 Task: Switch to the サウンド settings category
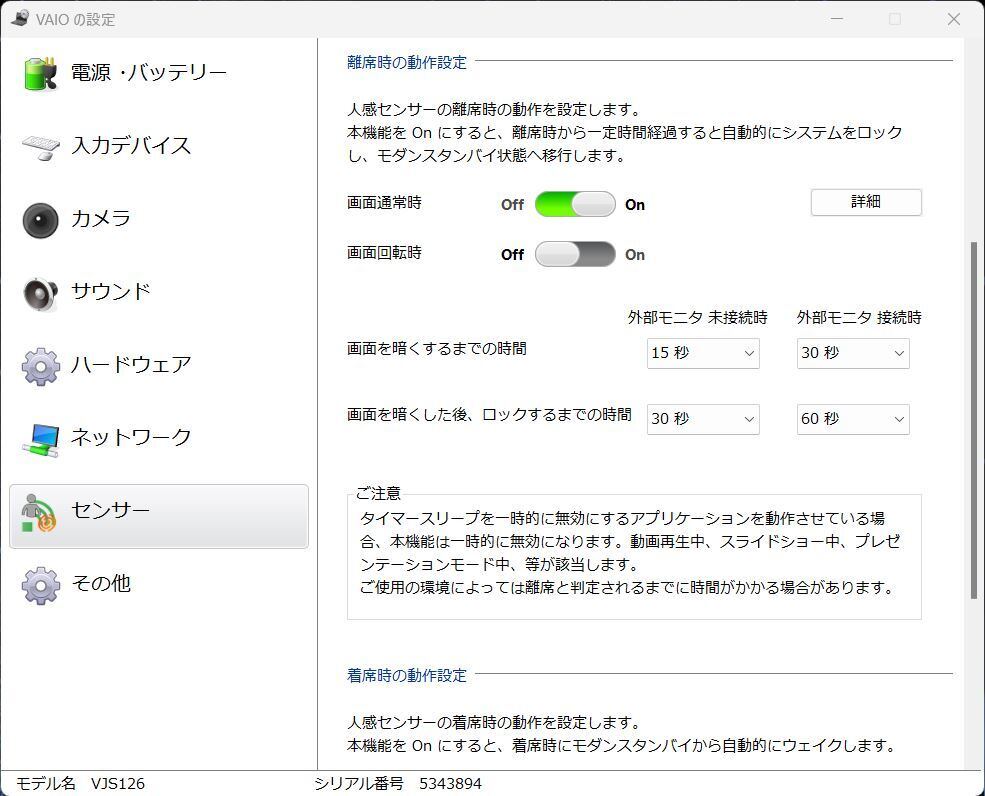pyautogui.click(x=159, y=293)
